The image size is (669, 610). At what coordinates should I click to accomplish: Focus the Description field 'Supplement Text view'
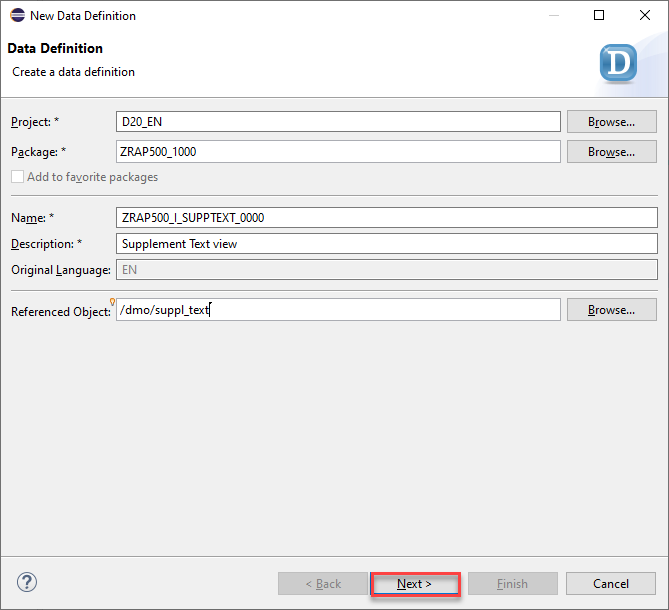click(x=387, y=244)
